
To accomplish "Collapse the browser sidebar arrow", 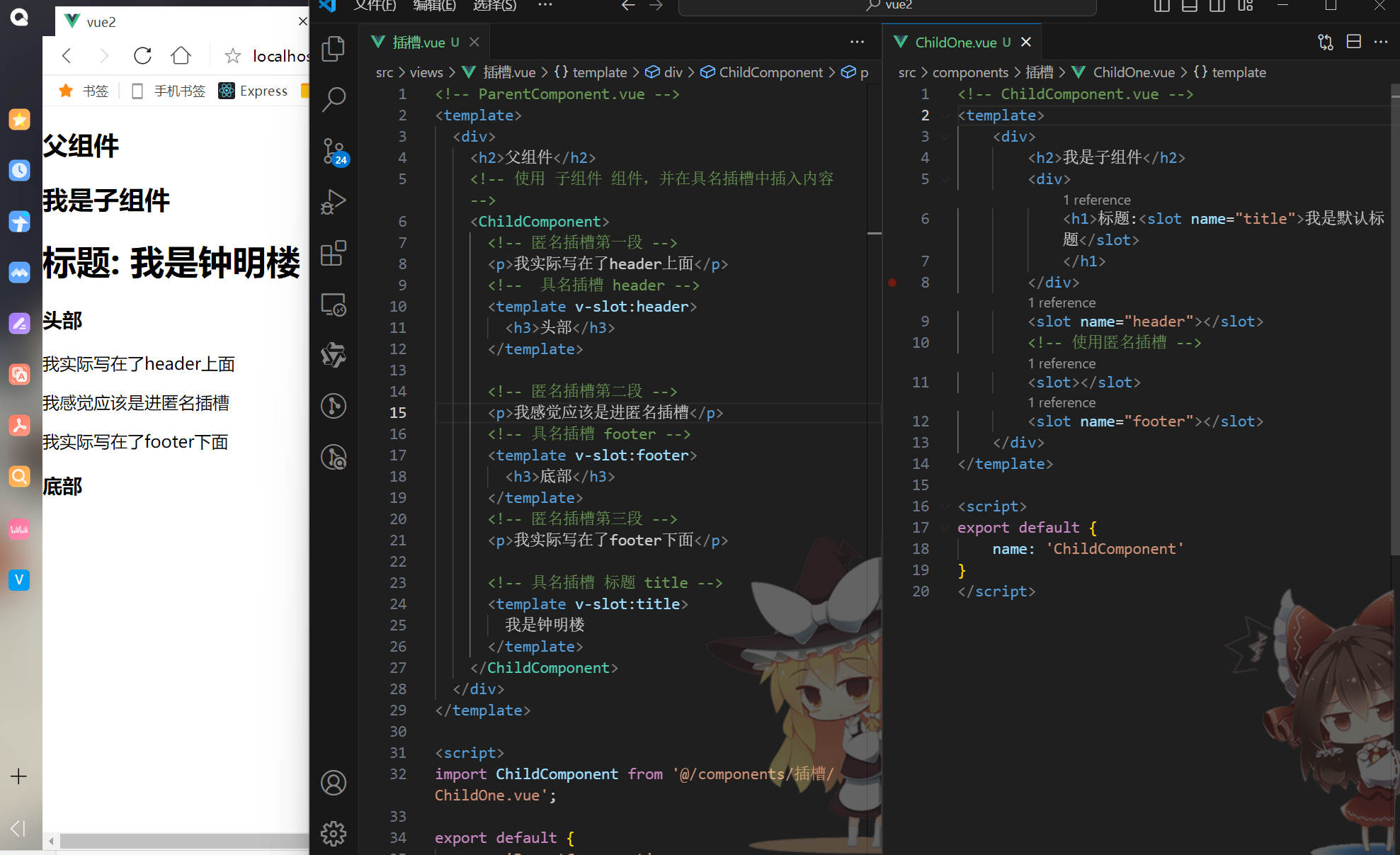I will [18, 828].
